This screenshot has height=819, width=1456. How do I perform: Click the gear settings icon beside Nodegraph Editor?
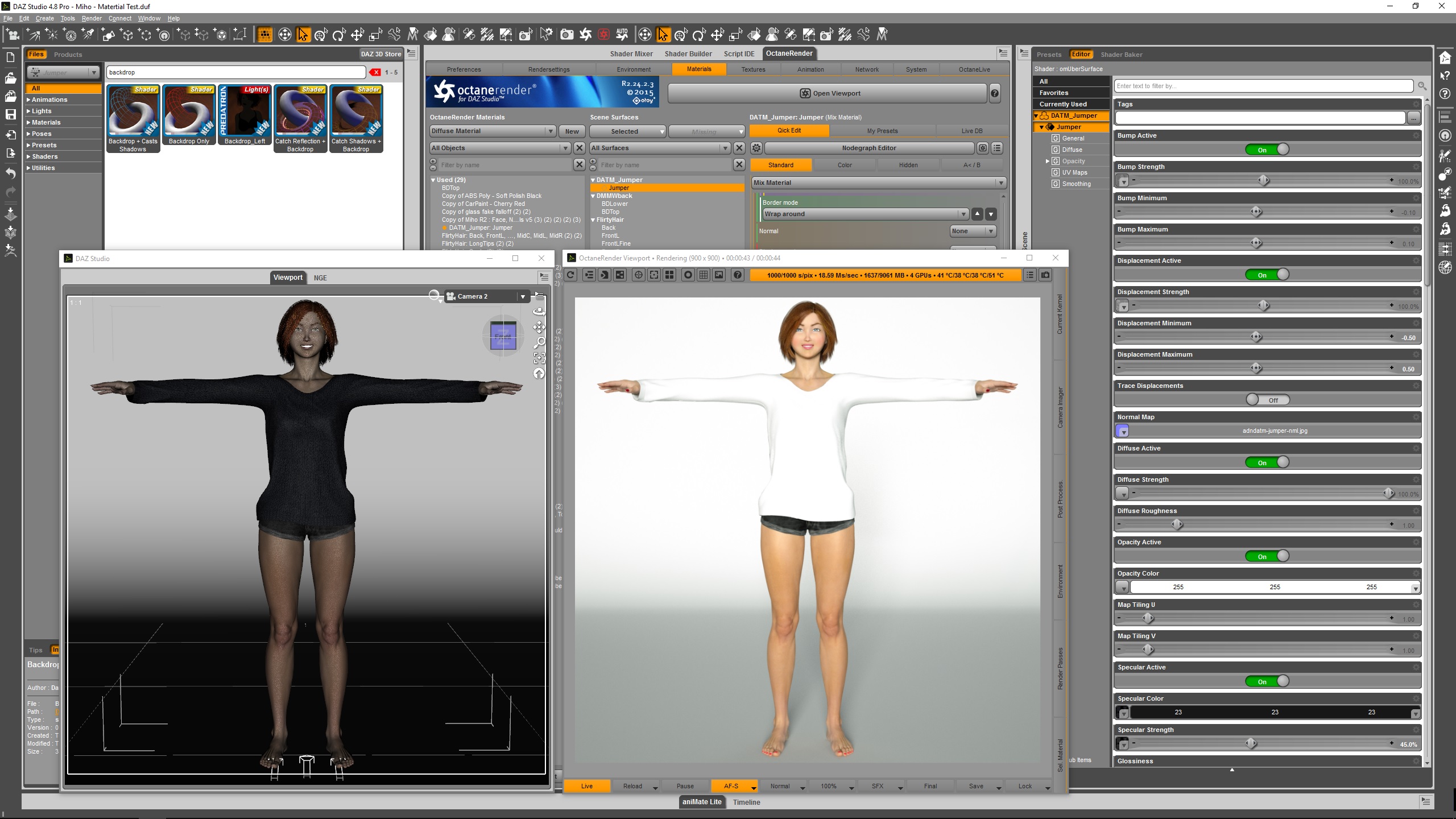(756, 148)
